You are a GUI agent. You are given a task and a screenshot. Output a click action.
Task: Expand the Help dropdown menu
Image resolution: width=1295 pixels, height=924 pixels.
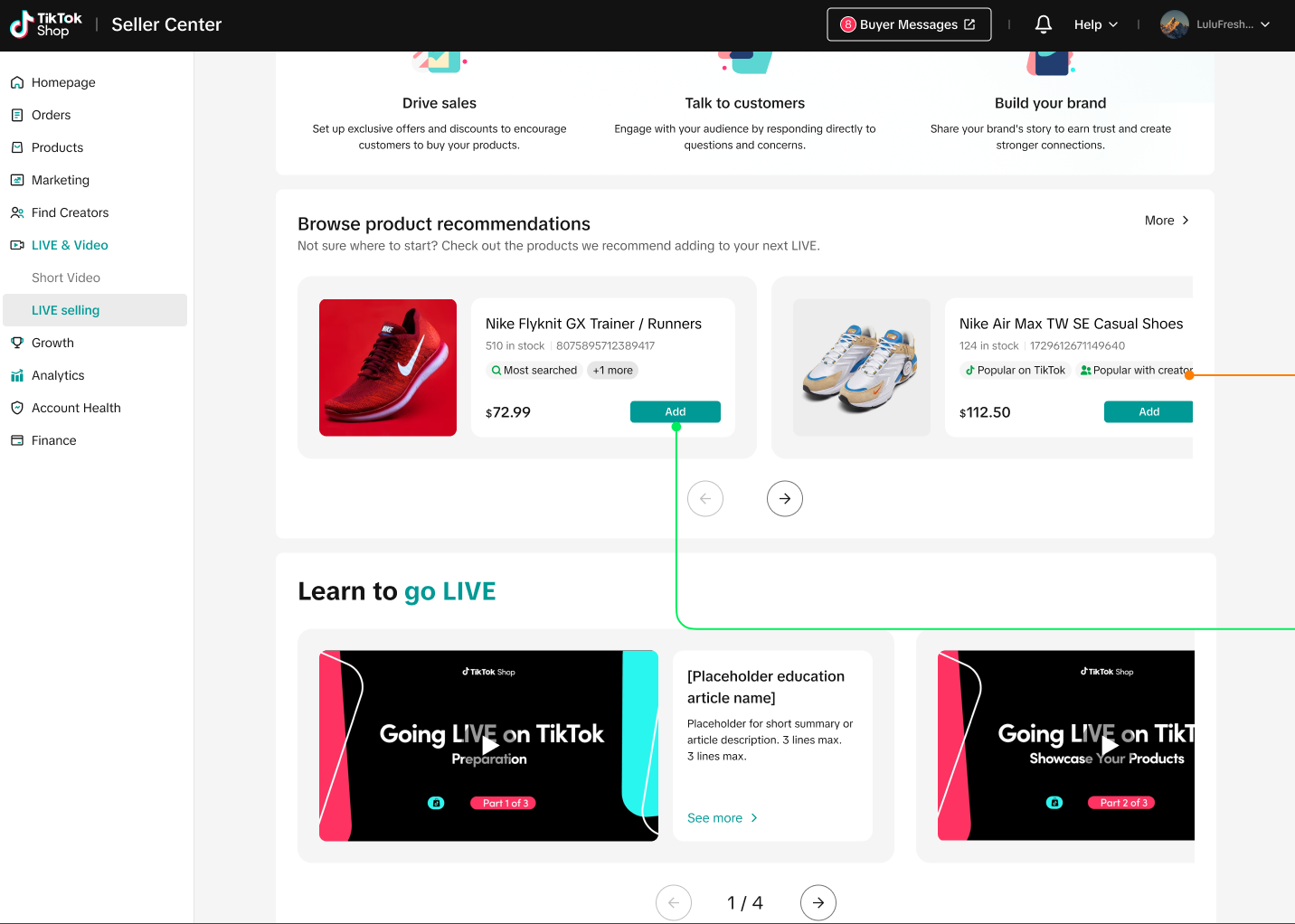(1095, 24)
